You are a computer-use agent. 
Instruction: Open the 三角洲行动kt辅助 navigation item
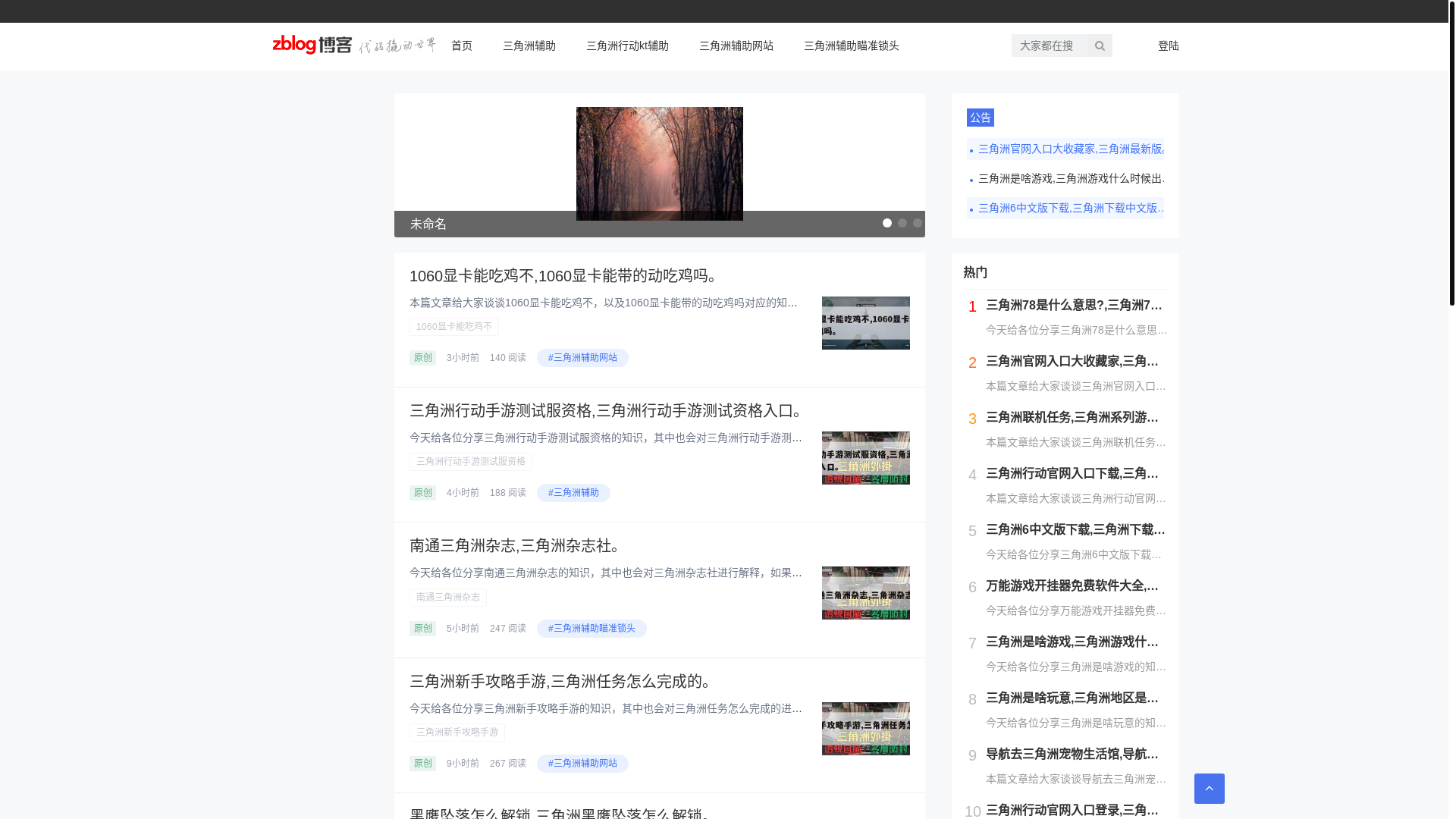(627, 45)
